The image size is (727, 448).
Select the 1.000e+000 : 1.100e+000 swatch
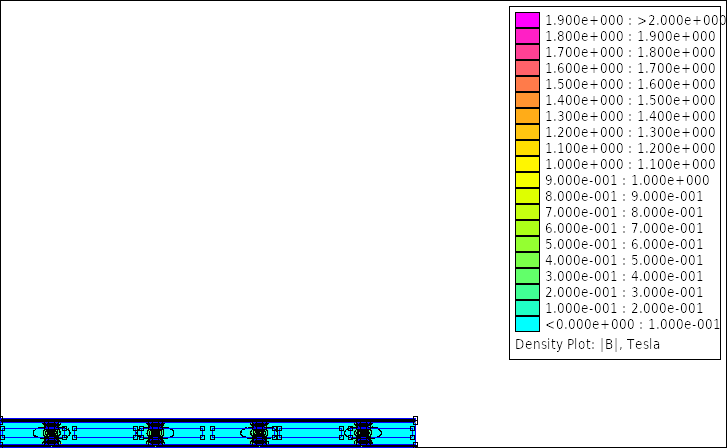click(x=527, y=164)
